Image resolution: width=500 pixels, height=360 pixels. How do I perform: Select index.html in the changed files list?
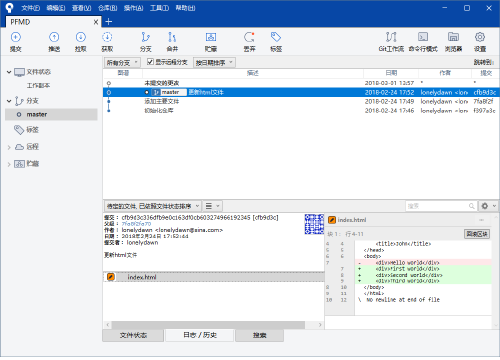click(x=214, y=277)
